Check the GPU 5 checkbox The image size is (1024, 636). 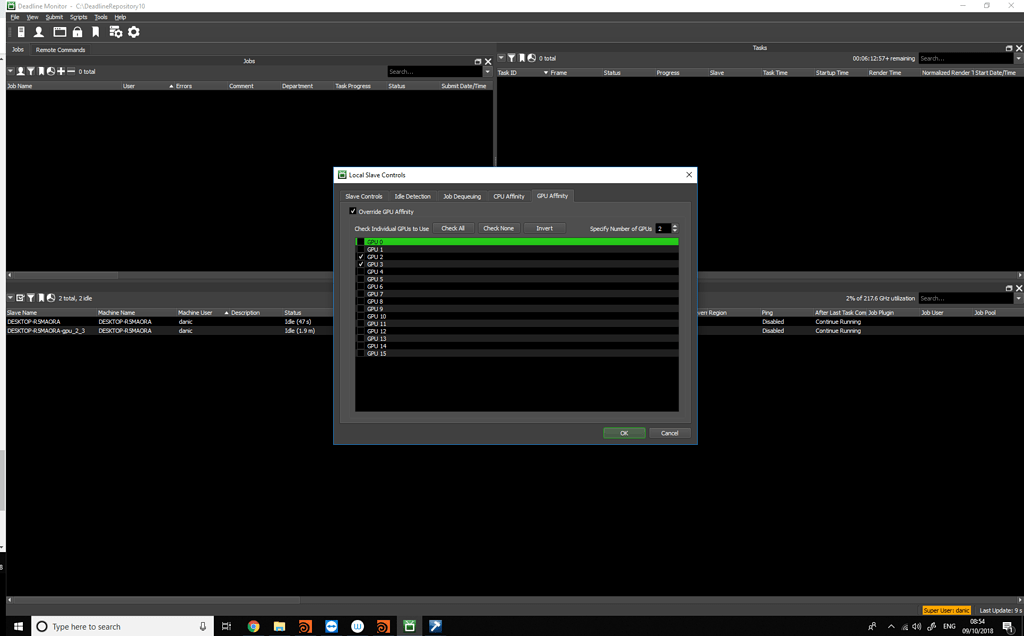click(x=361, y=279)
